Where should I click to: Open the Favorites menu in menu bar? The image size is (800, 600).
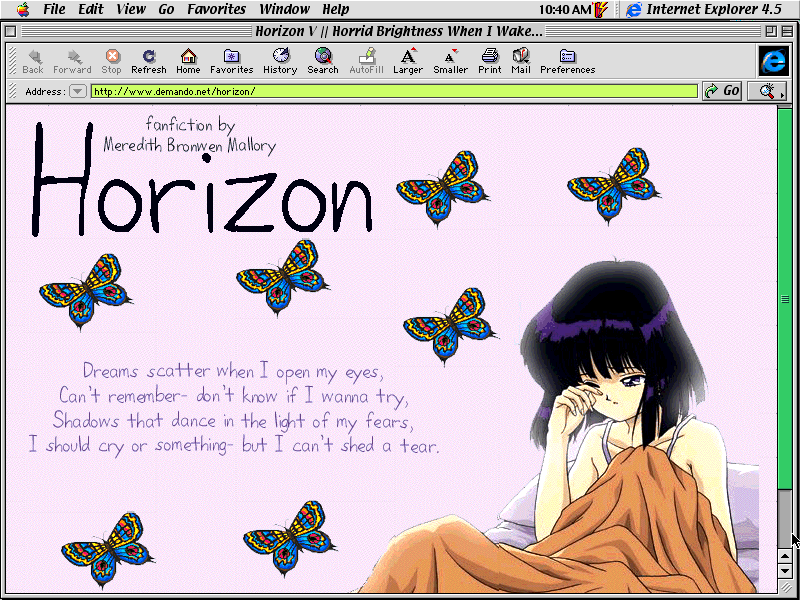tap(216, 9)
